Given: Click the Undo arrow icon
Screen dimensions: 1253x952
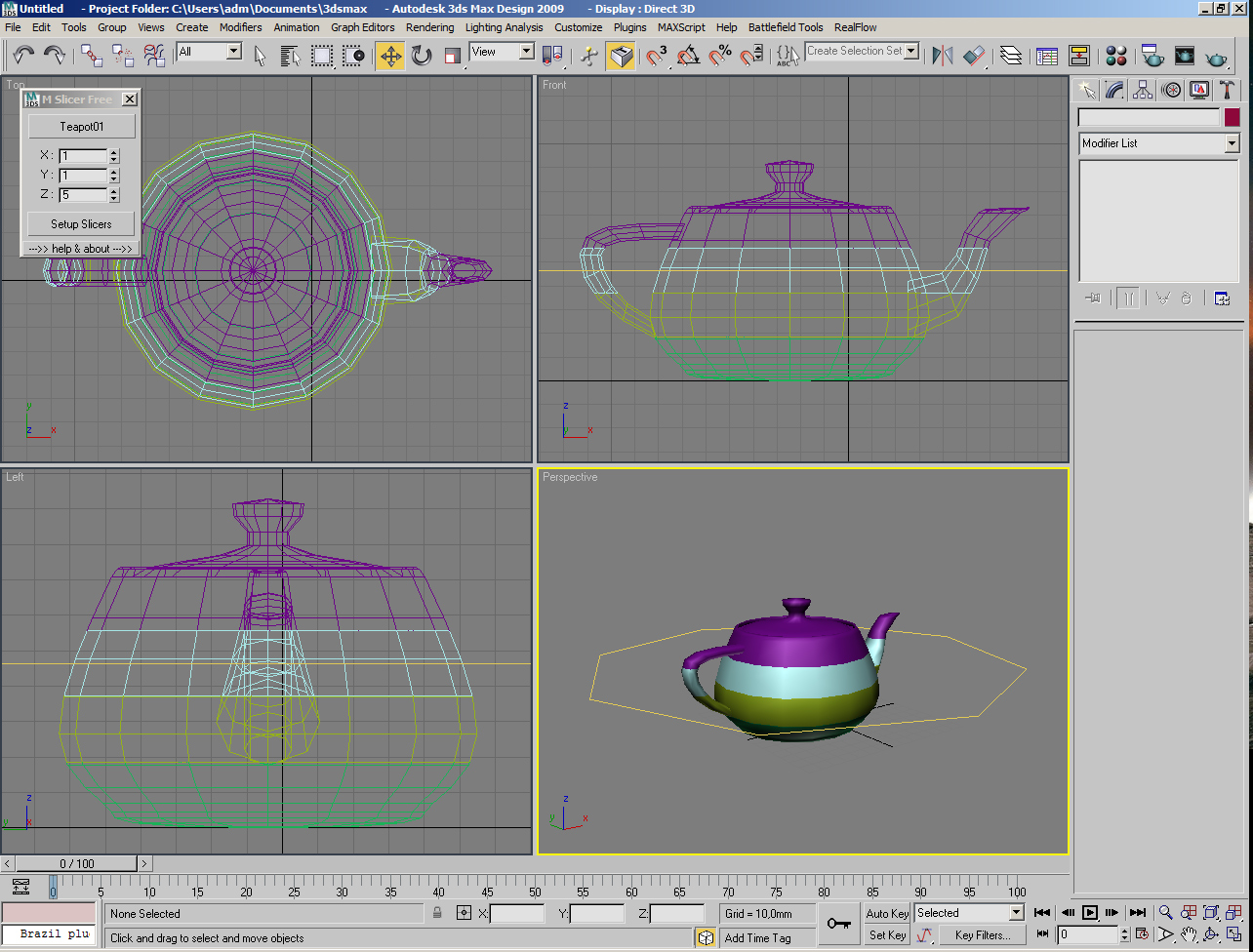Looking at the screenshot, I should click(23, 56).
